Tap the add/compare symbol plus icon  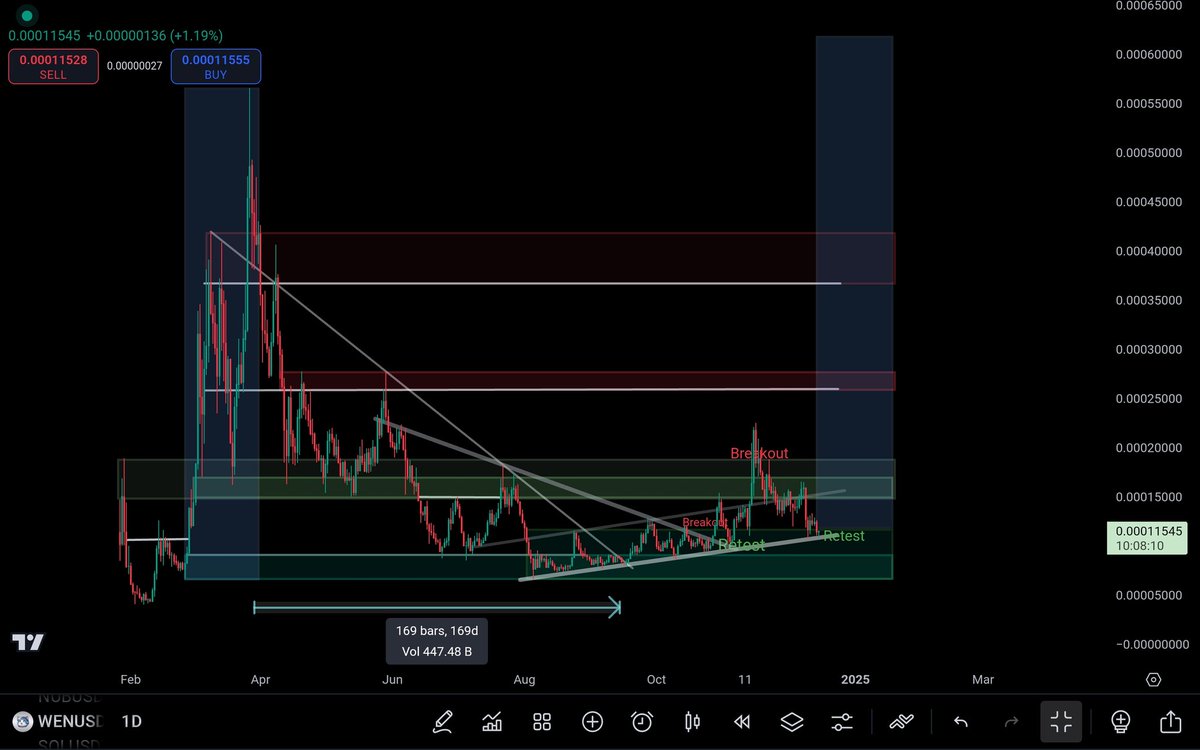click(x=592, y=721)
